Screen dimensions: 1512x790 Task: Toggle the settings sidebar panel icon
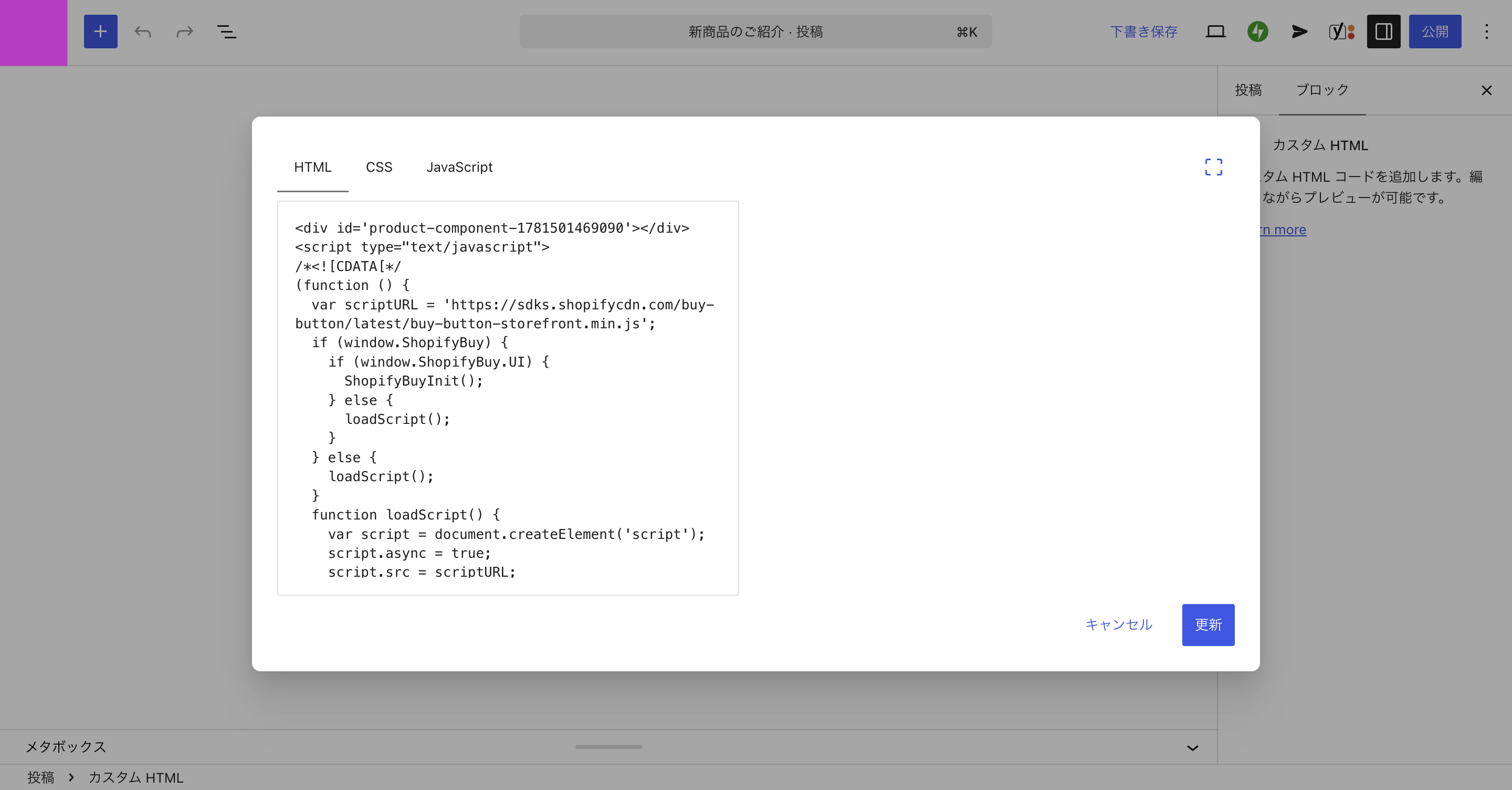[1383, 32]
